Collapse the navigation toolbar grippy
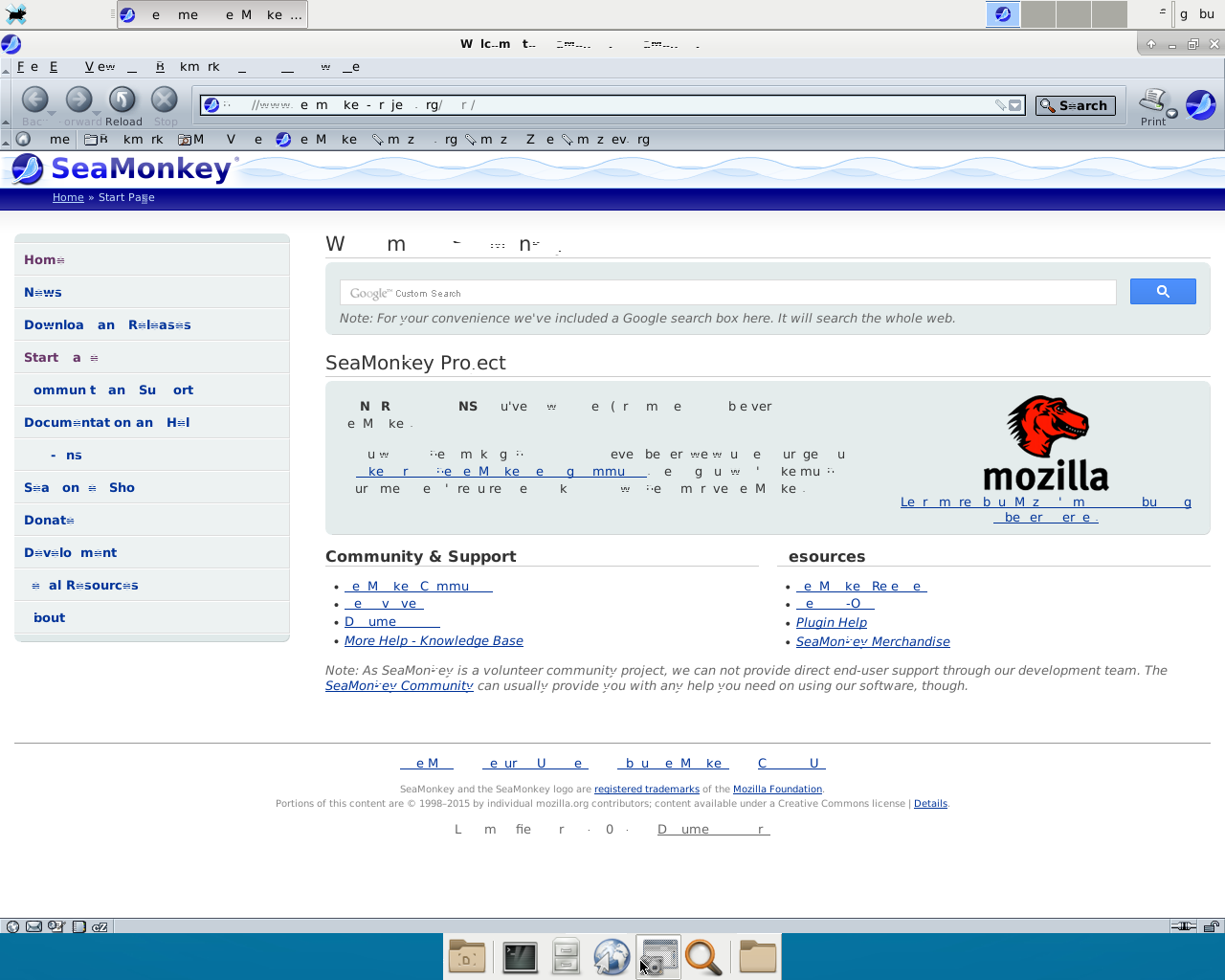Image resolution: width=1225 pixels, height=980 pixels. point(5,104)
